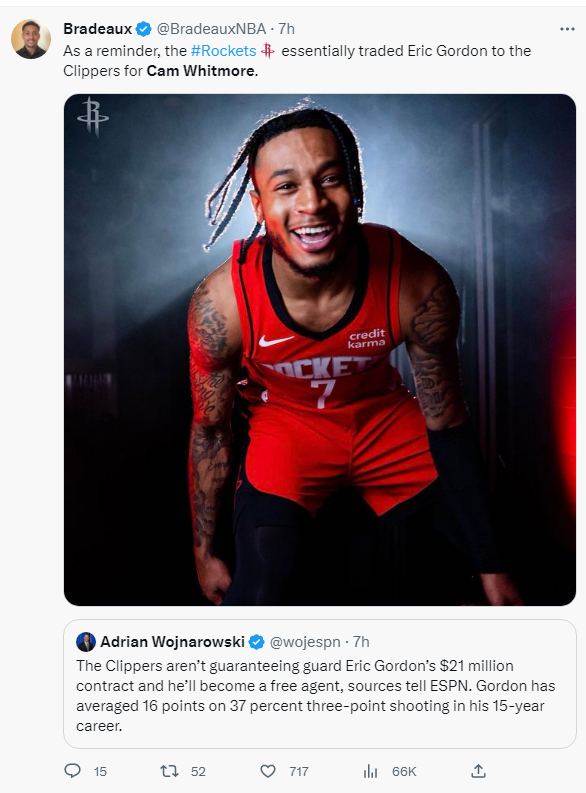Open the quoted Wojnarowski tweet text
586x793 pixels.
tap(316, 695)
